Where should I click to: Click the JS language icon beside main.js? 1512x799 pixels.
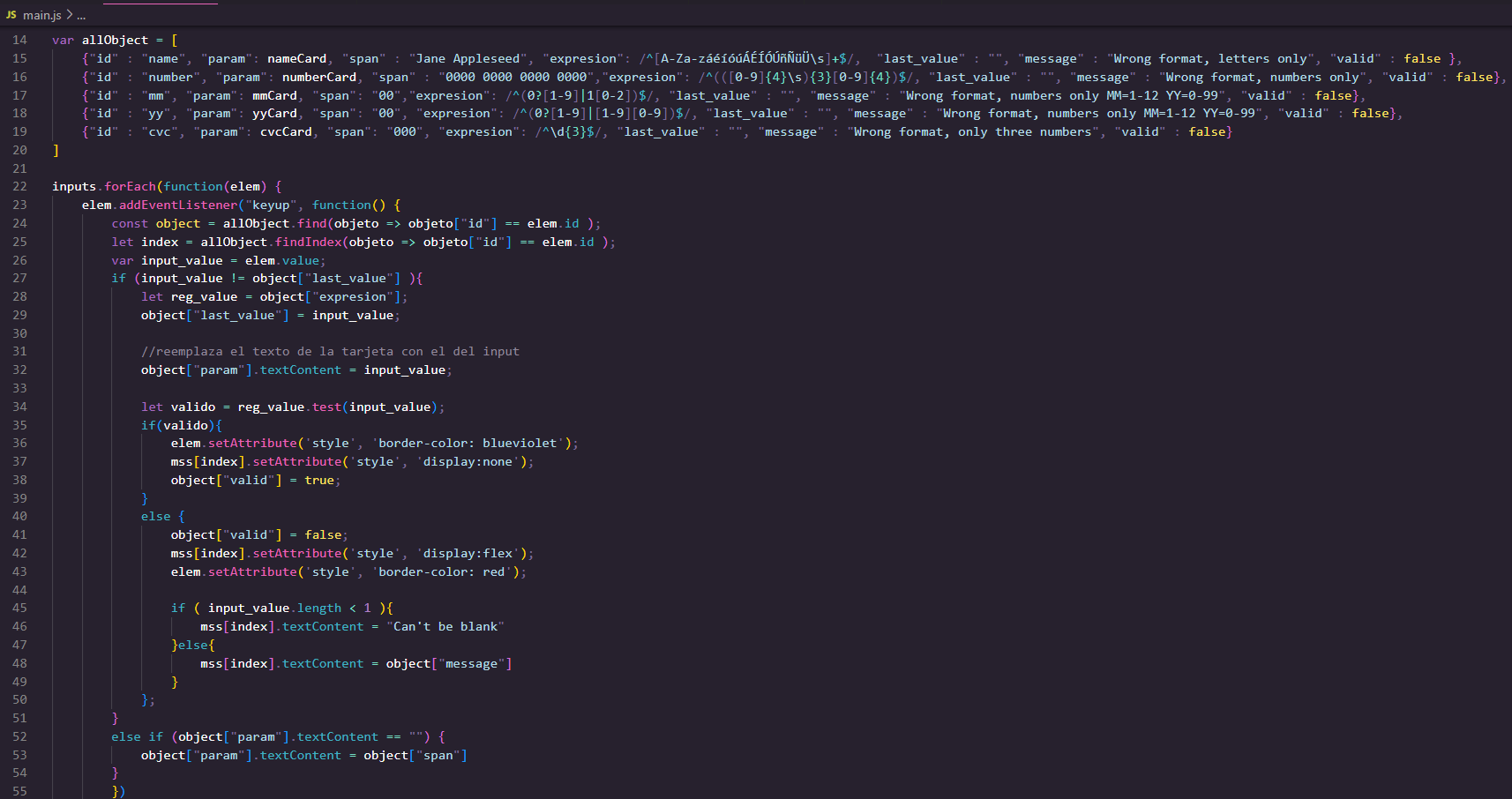(11, 15)
